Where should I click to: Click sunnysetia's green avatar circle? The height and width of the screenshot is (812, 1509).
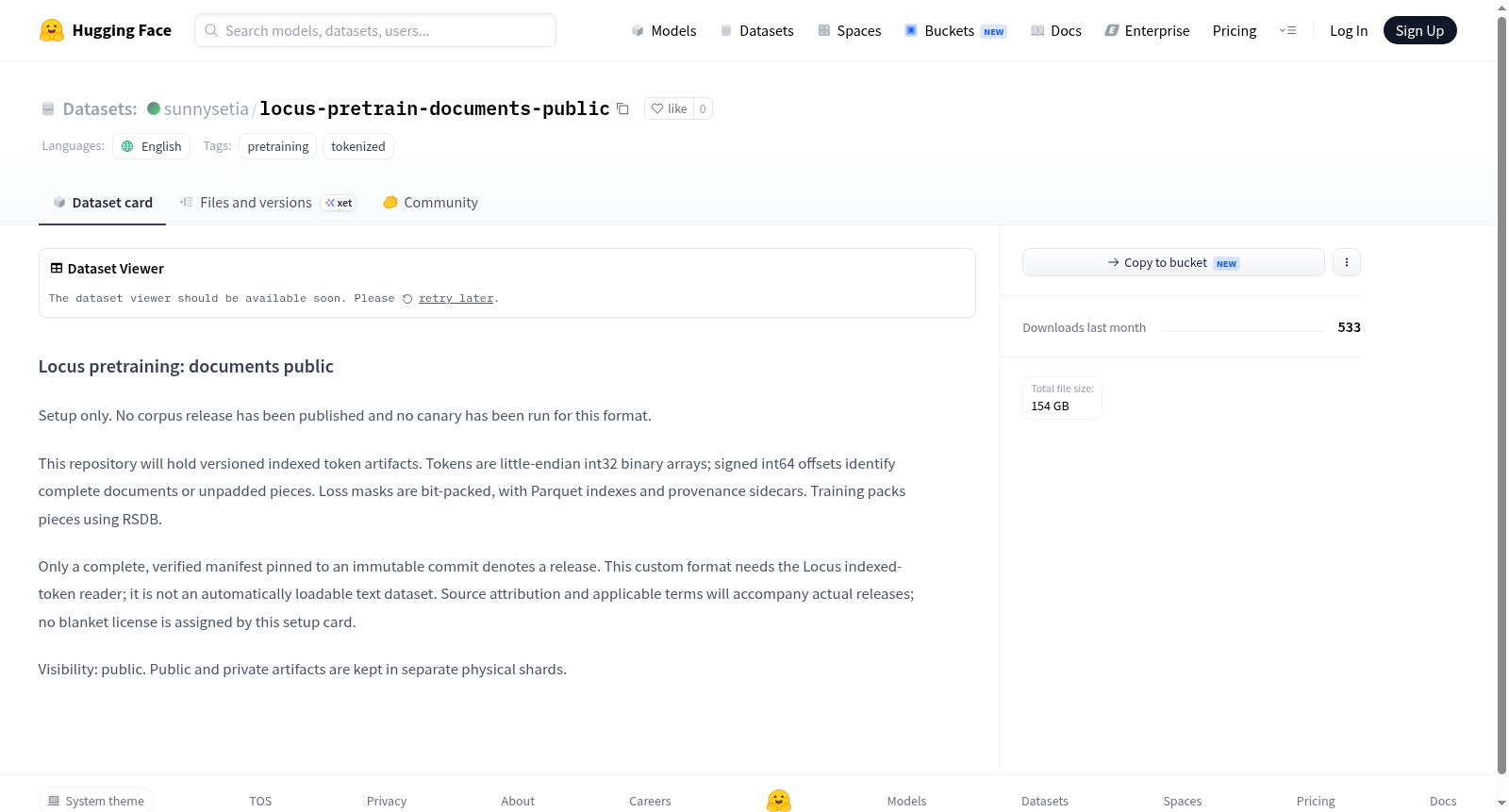(154, 108)
